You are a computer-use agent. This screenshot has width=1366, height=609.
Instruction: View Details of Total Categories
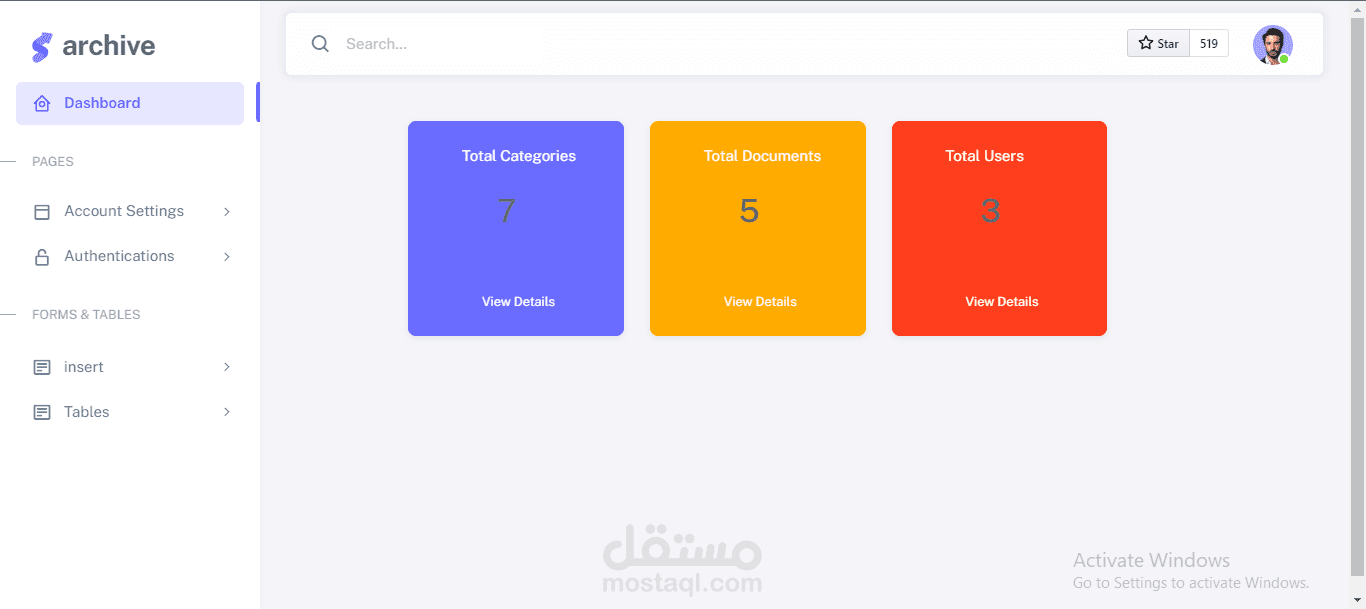(518, 301)
